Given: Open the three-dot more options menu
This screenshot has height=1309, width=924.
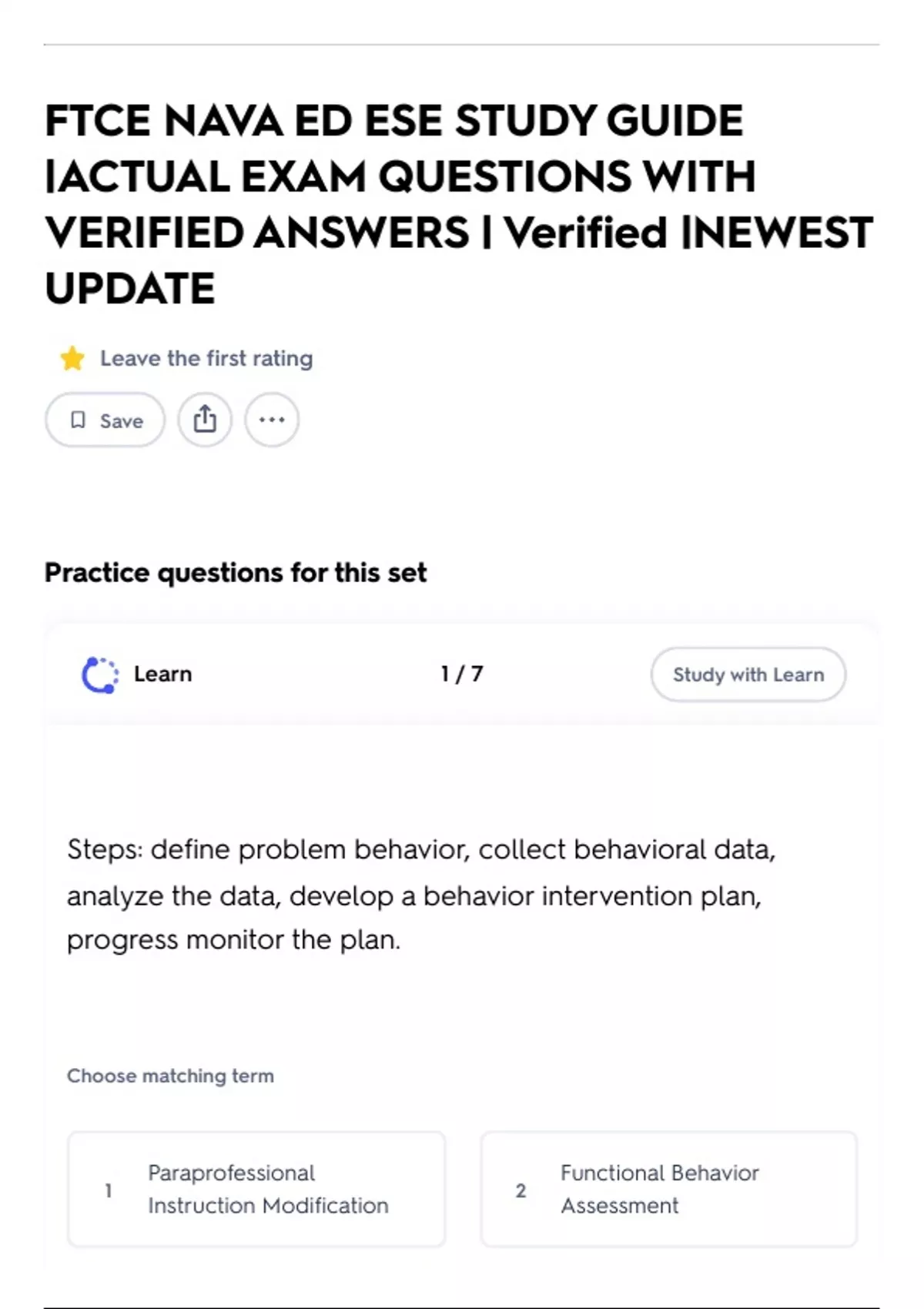Looking at the screenshot, I should pos(272,420).
